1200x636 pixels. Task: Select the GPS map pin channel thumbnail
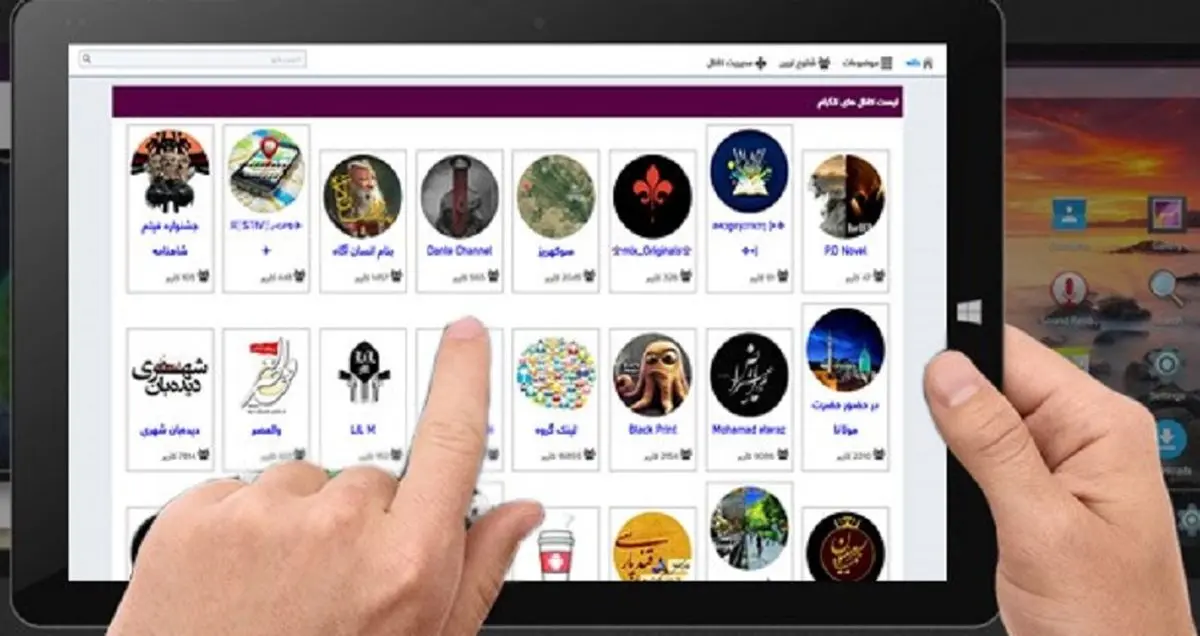point(266,170)
